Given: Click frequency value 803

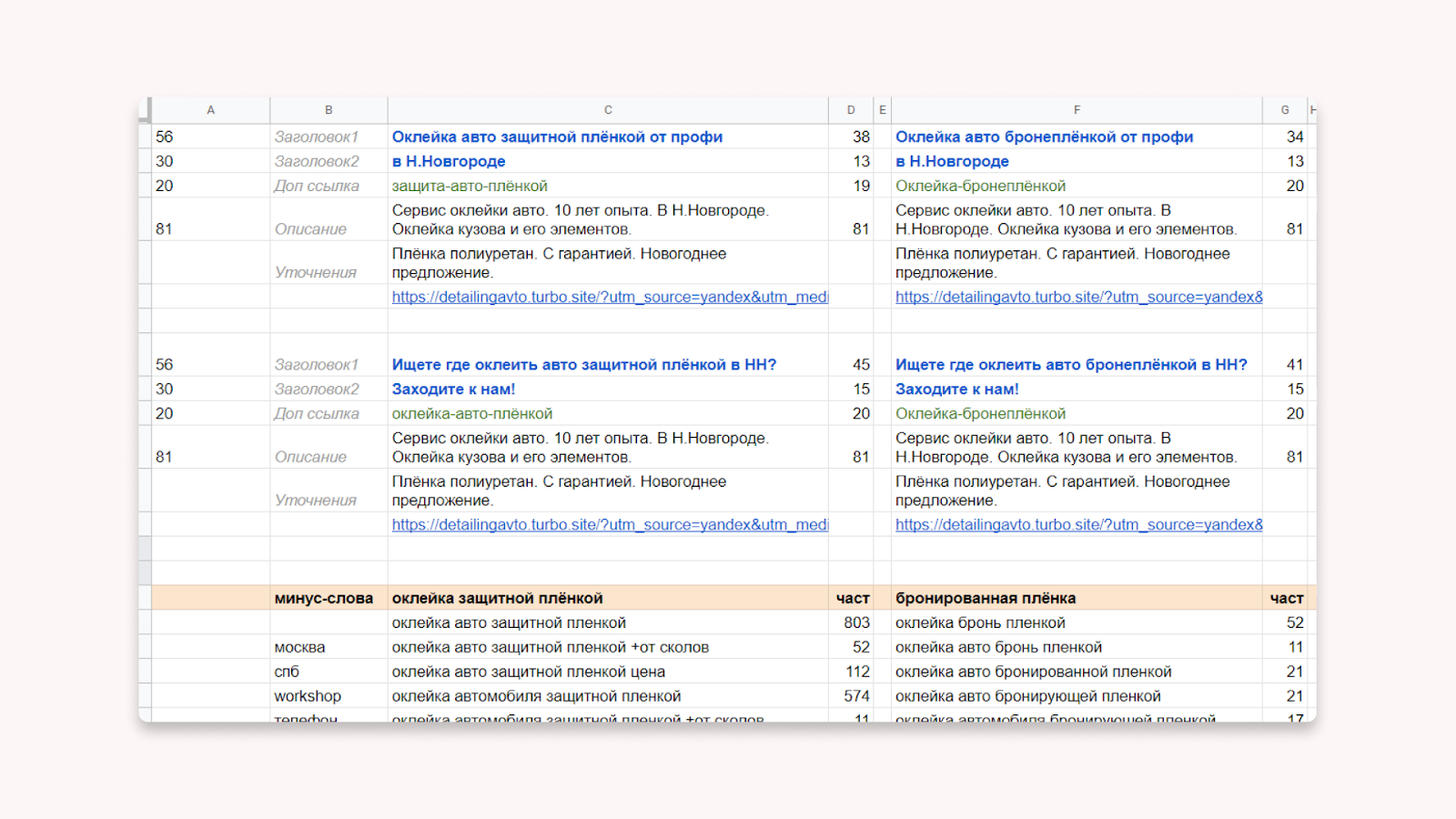Looking at the screenshot, I should [x=856, y=622].
